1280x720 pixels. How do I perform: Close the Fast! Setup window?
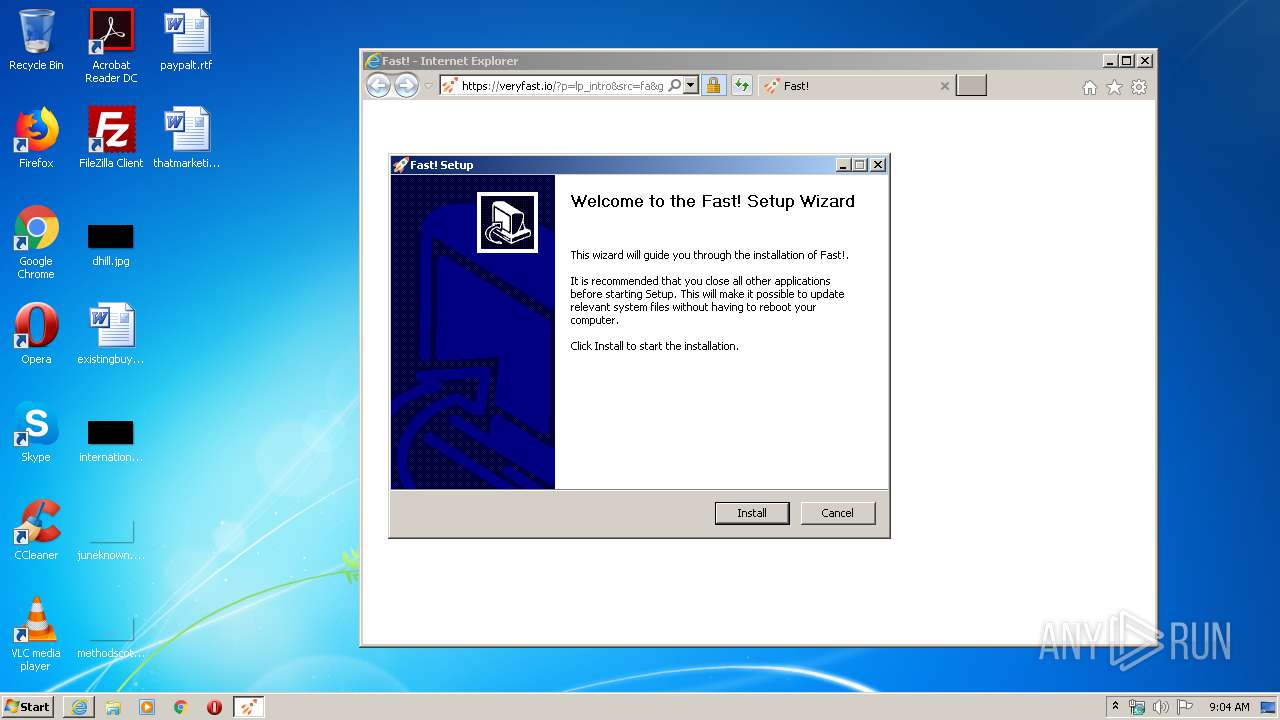(878, 165)
